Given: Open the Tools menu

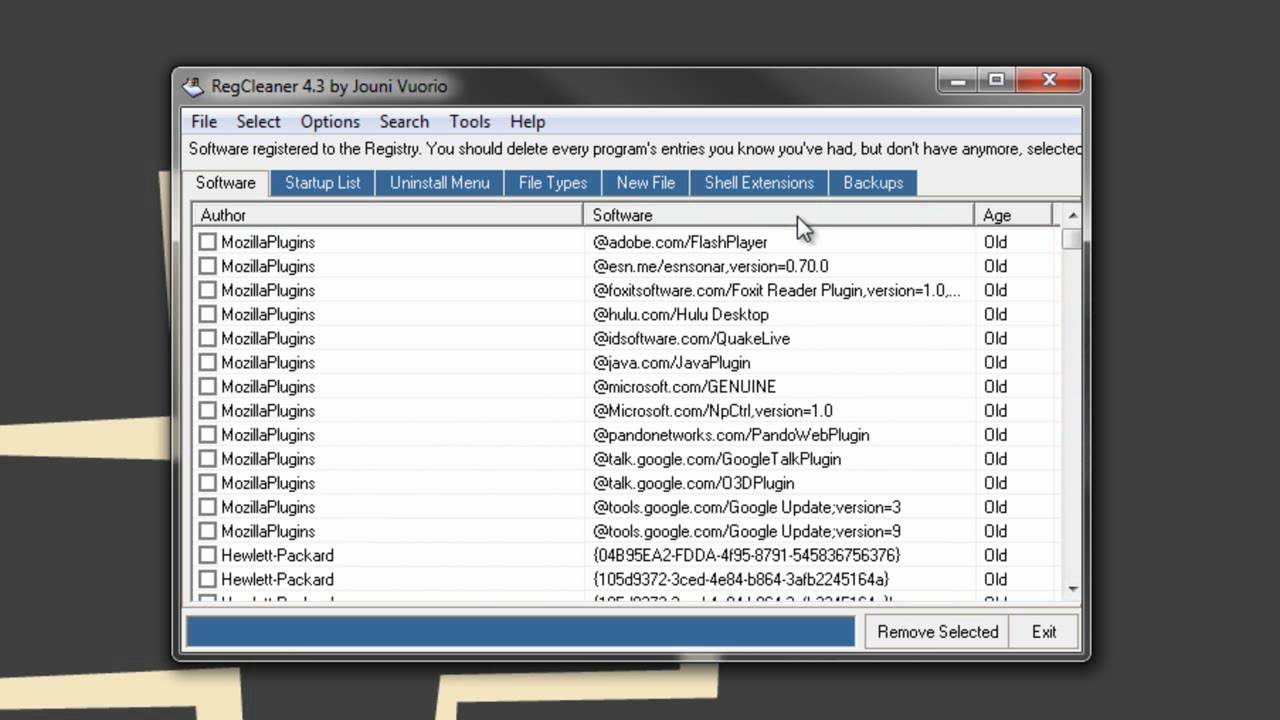Looking at the screenshot, I should click(x=469, y=121).
